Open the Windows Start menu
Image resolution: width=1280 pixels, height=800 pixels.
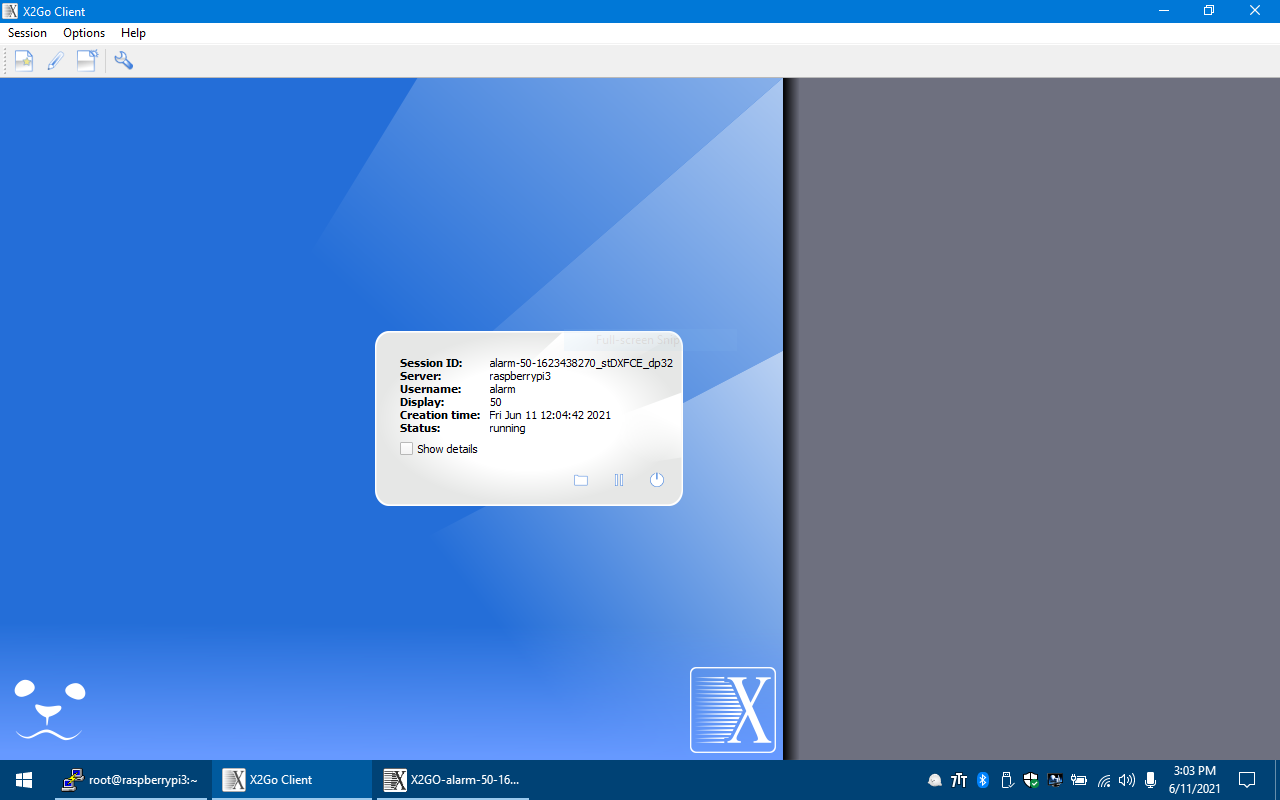coord(24,780)
